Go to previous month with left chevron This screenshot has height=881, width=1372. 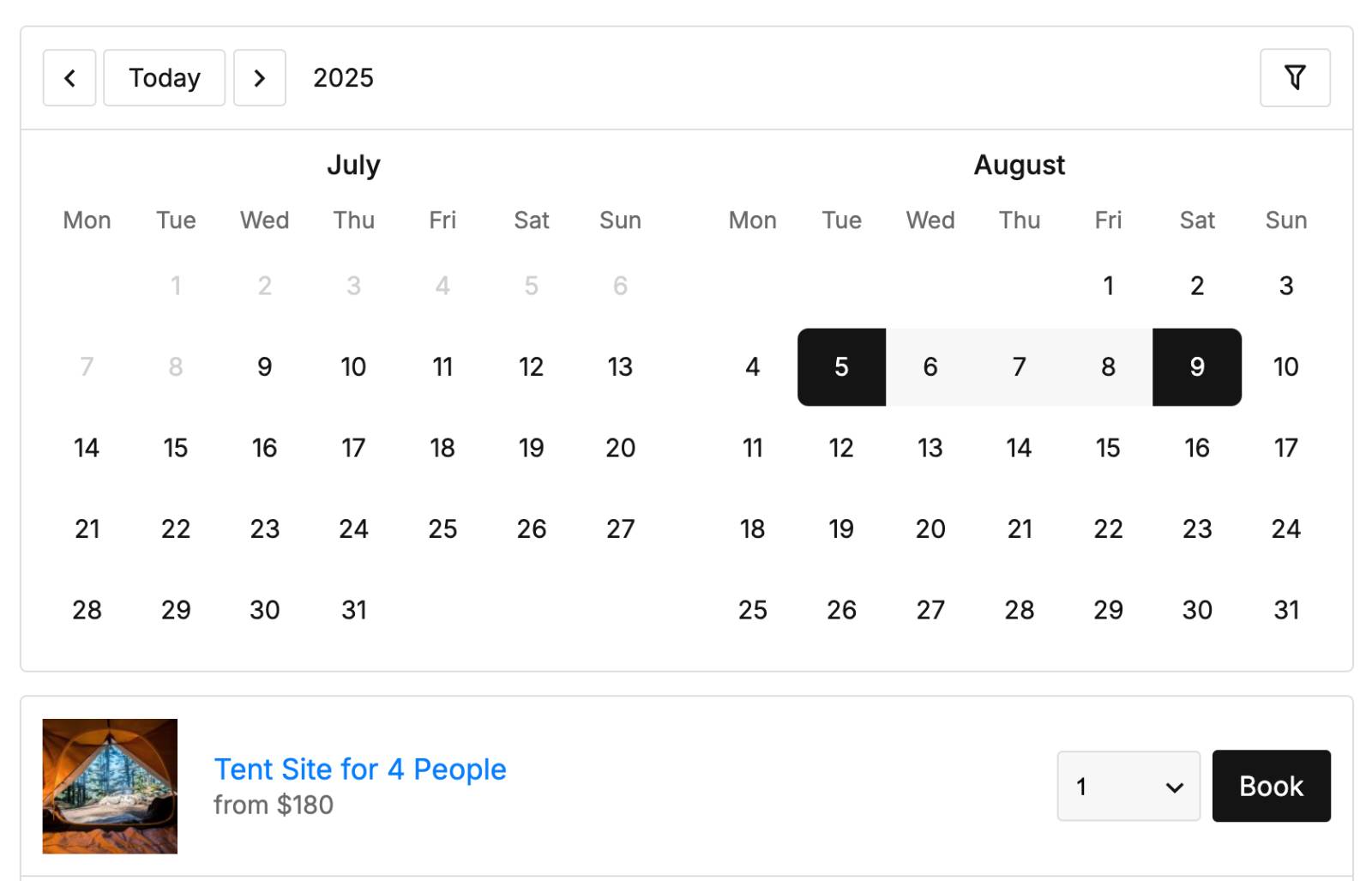pos(69,78)
